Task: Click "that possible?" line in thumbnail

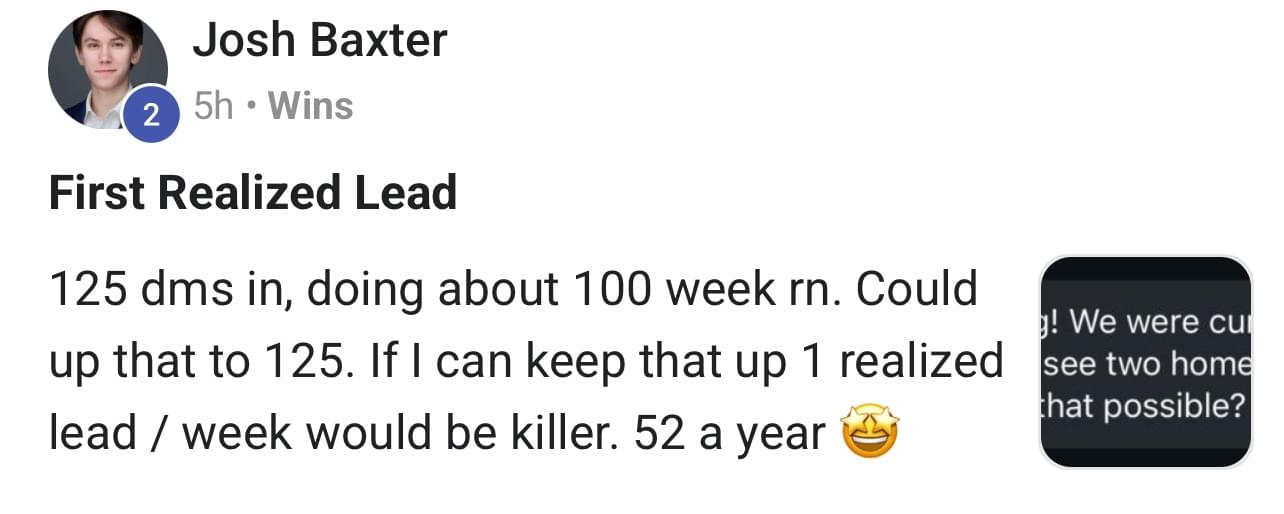Action: click(1146, 405)
